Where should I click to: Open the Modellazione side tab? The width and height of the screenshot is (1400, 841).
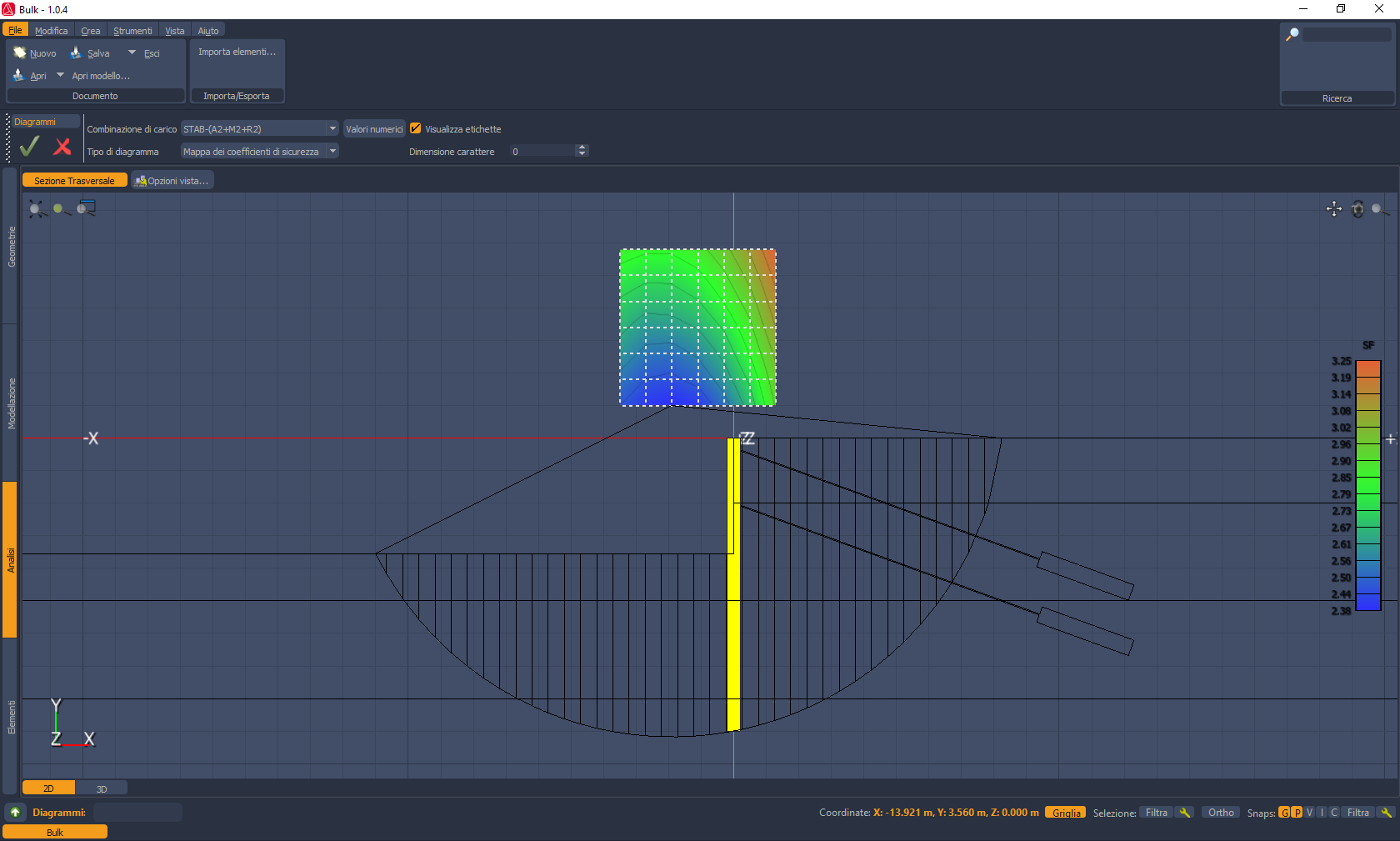[11, 403]
